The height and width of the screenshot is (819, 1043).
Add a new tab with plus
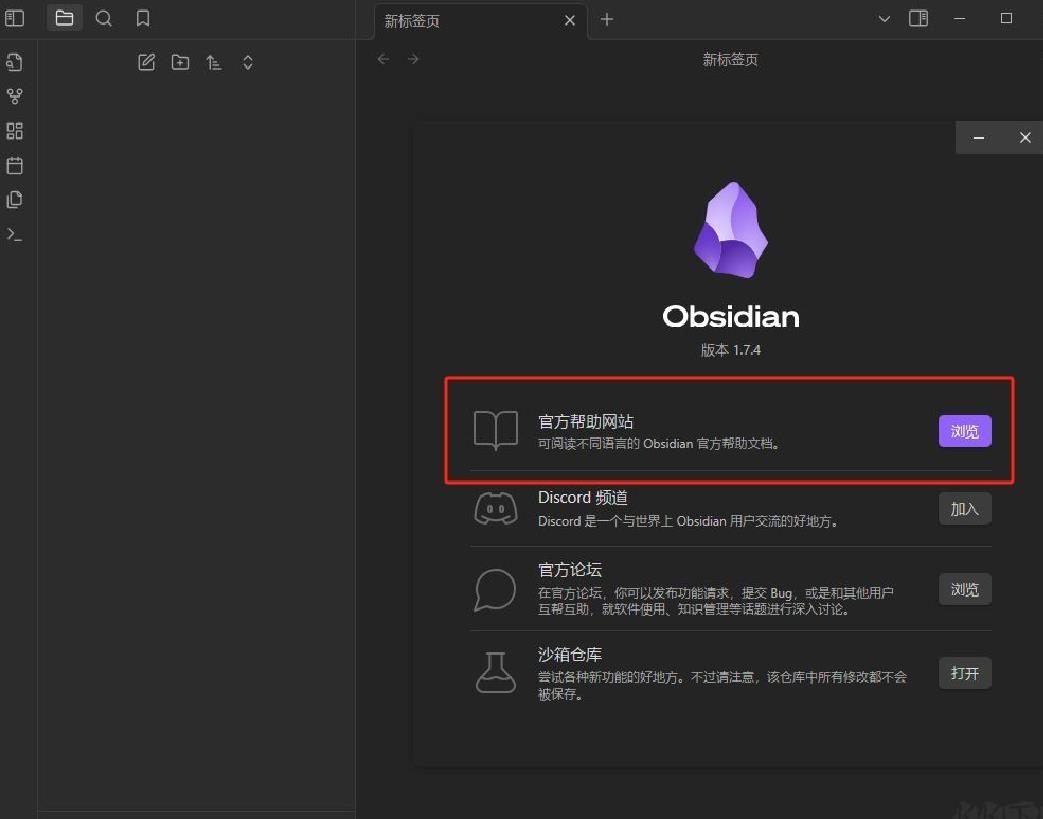pyautogui.click(x=607, y=19)
